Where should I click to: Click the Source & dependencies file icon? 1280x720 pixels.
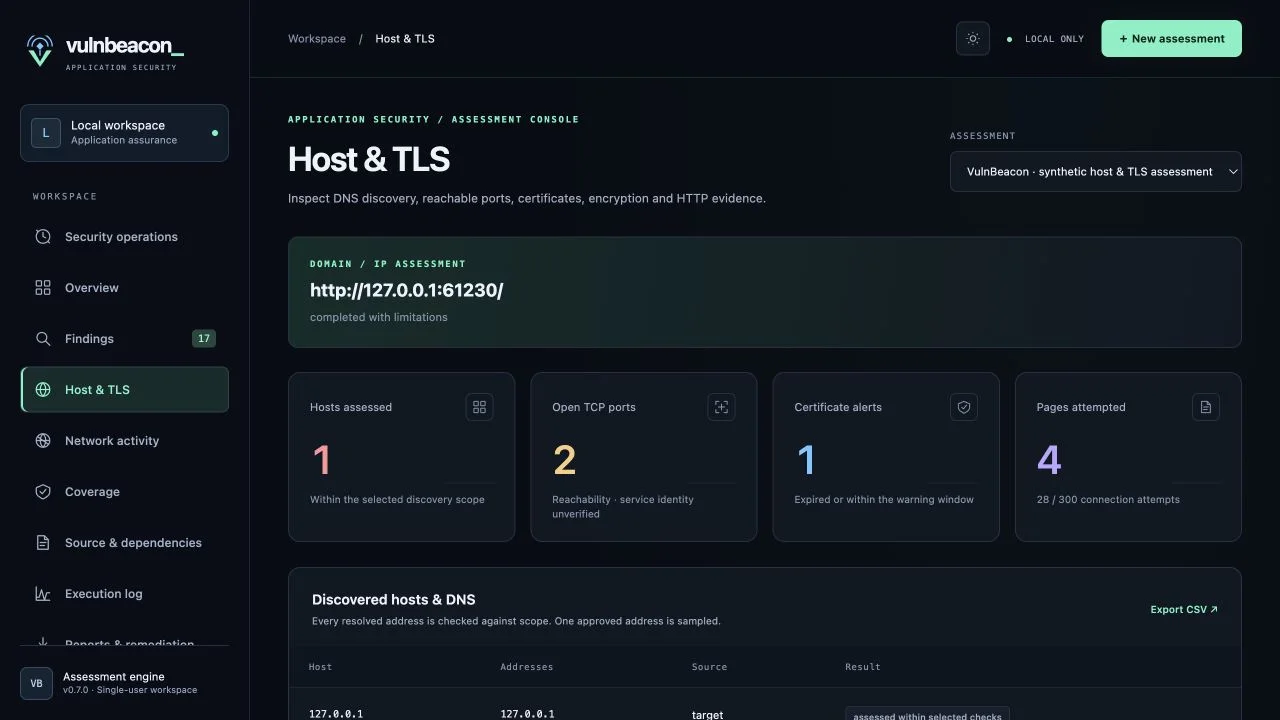[43, 543]
